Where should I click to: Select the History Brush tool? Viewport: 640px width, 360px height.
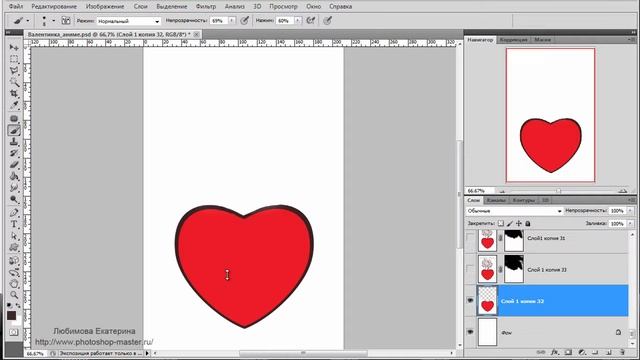click(x=14, y=153)
